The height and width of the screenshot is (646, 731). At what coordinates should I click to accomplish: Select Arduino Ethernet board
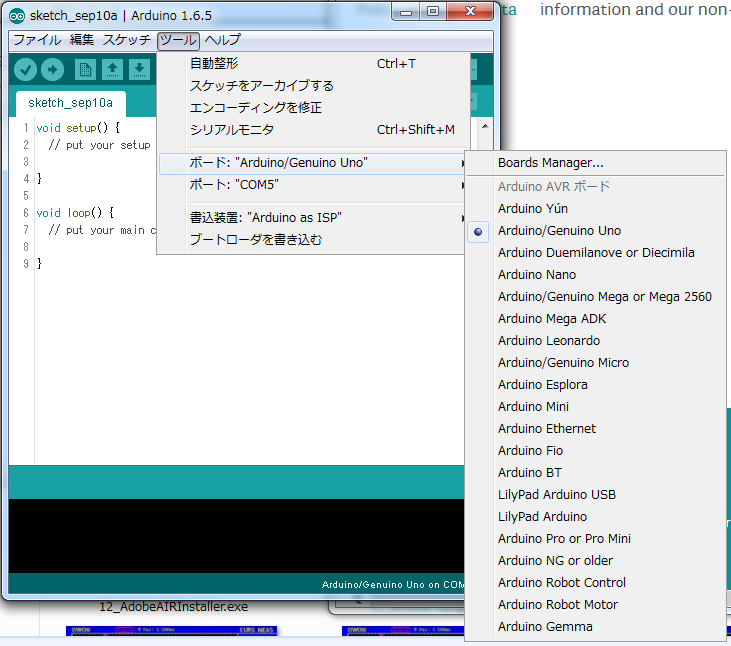[595, 429]
